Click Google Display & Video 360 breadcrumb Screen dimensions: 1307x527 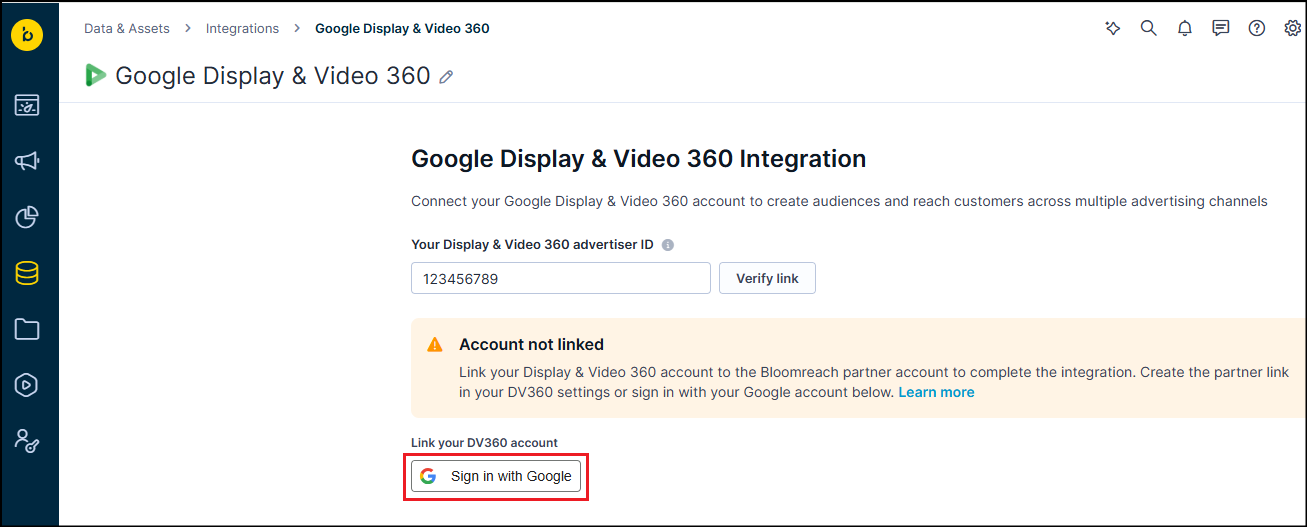pos(402,28)
